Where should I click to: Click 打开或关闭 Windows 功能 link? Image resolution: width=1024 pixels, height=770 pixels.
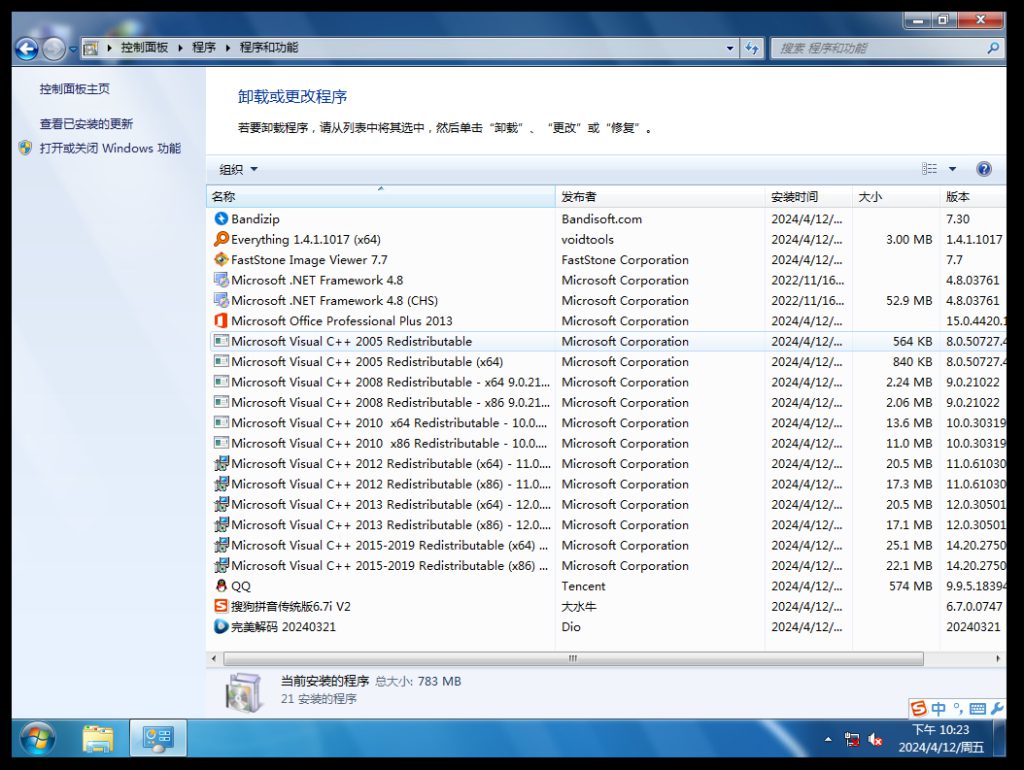[110, 148]
